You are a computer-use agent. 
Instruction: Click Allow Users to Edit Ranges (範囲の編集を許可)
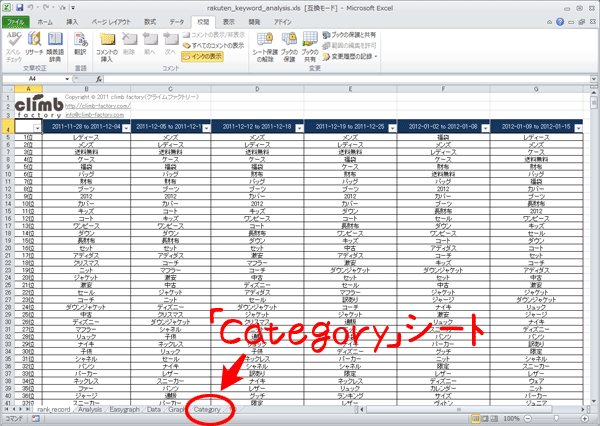(349, 46)
